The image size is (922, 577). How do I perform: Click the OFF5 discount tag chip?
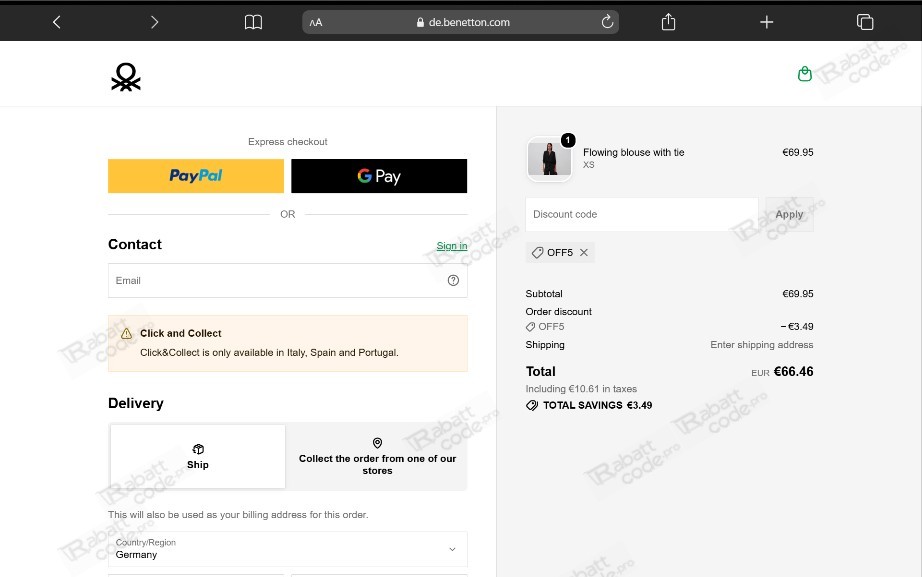[559, 252]
